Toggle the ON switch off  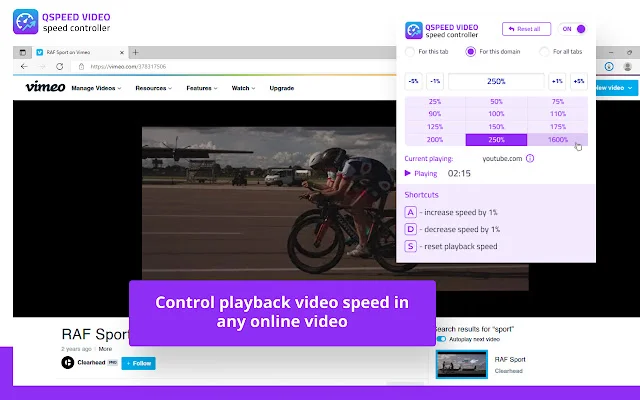coord(573,29)
